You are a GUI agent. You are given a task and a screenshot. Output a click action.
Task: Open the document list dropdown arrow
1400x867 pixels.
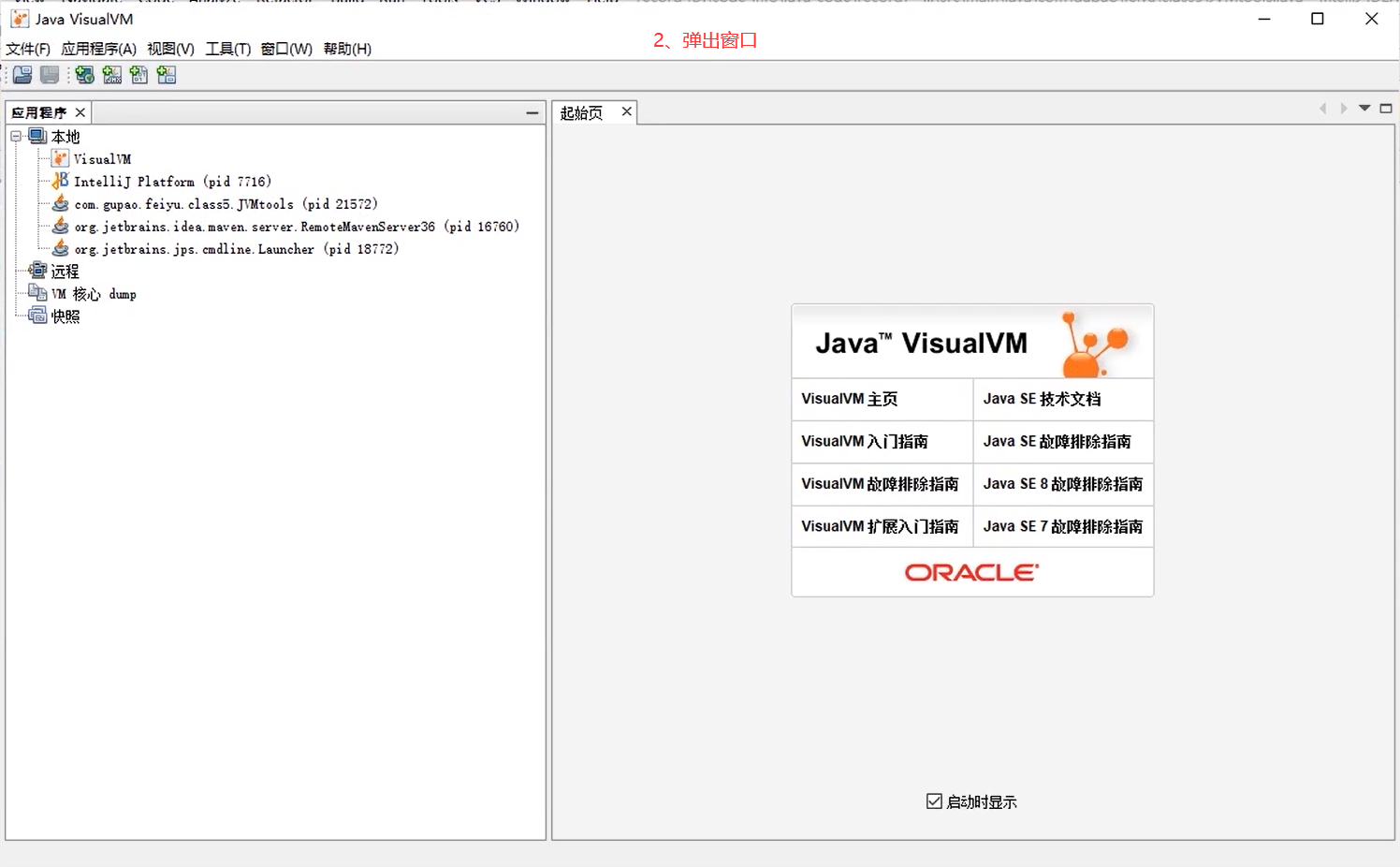pos(1364,109)
